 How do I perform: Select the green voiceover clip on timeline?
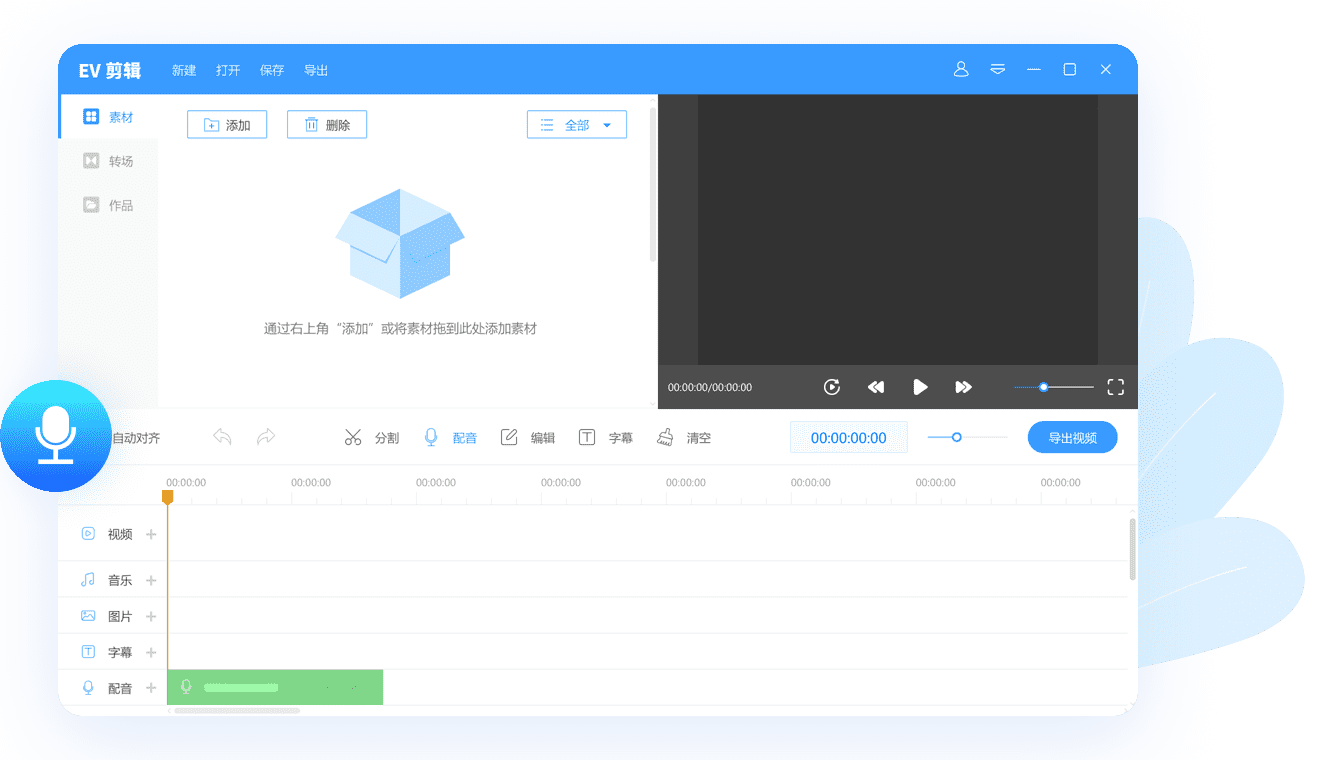click(275, 687)
